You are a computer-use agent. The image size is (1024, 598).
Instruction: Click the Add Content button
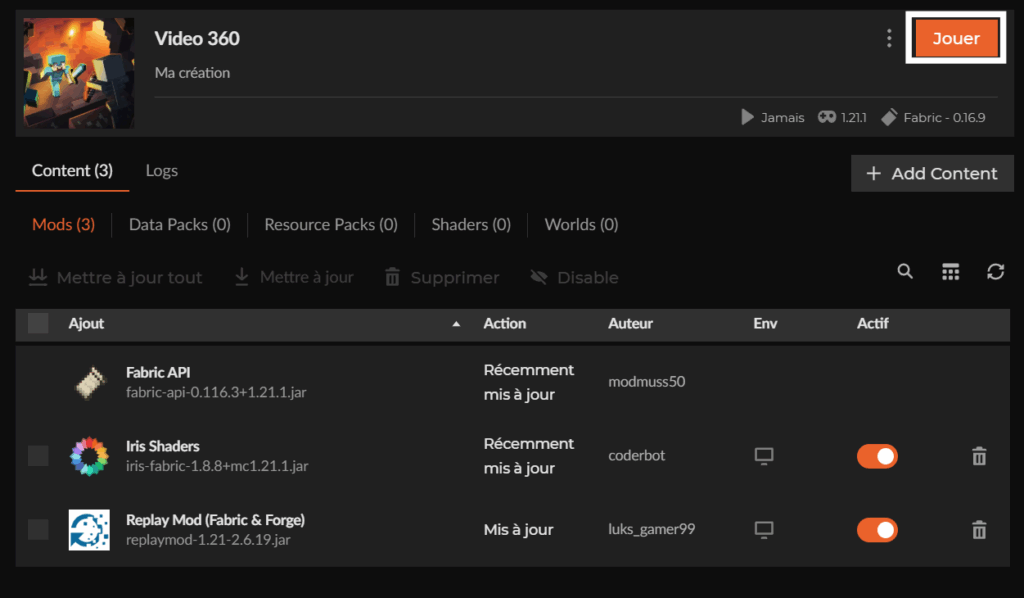point(931,173)
